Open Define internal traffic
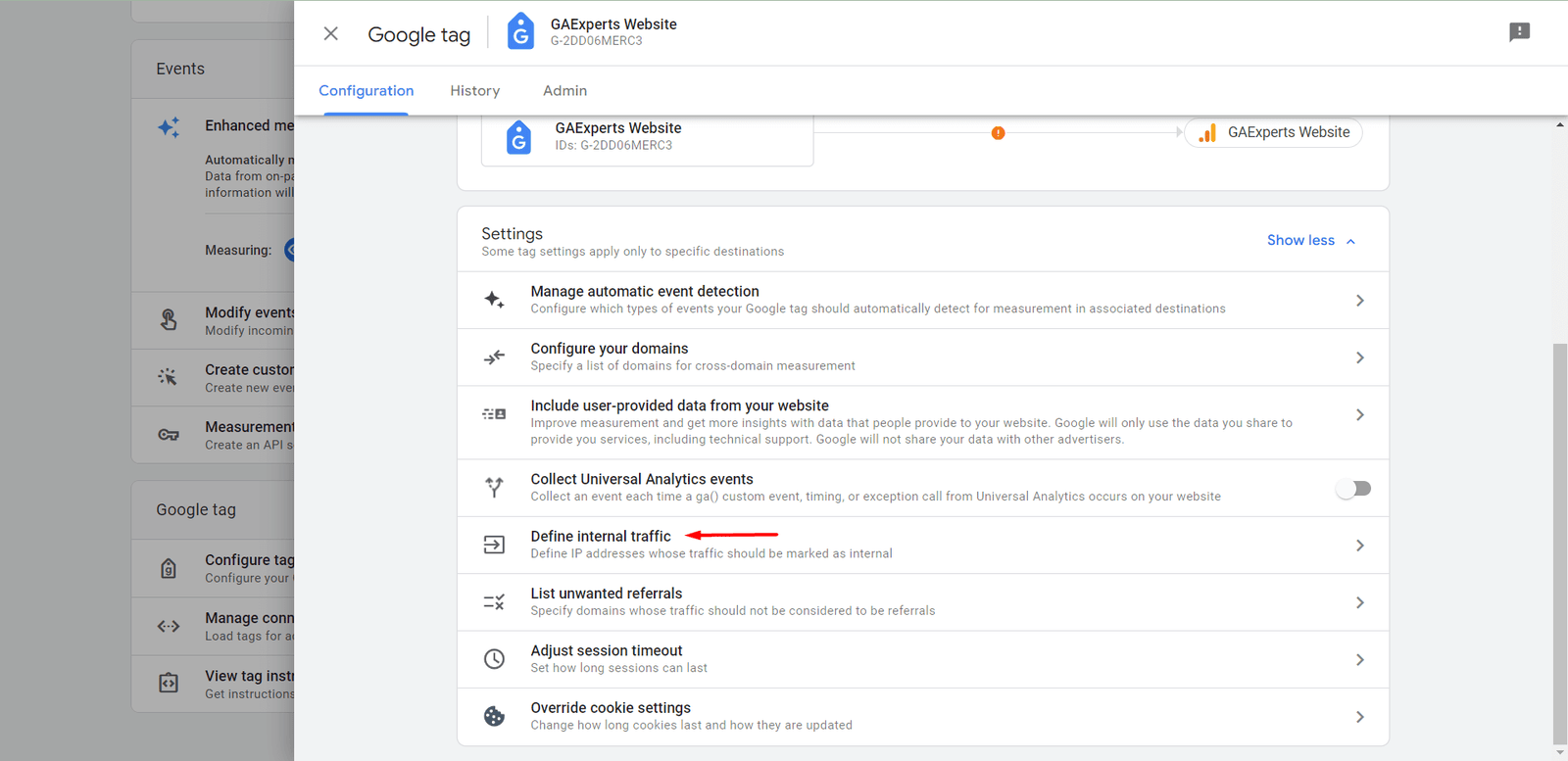The width and height of the screenshot is (1568, 761). (923, 546)
